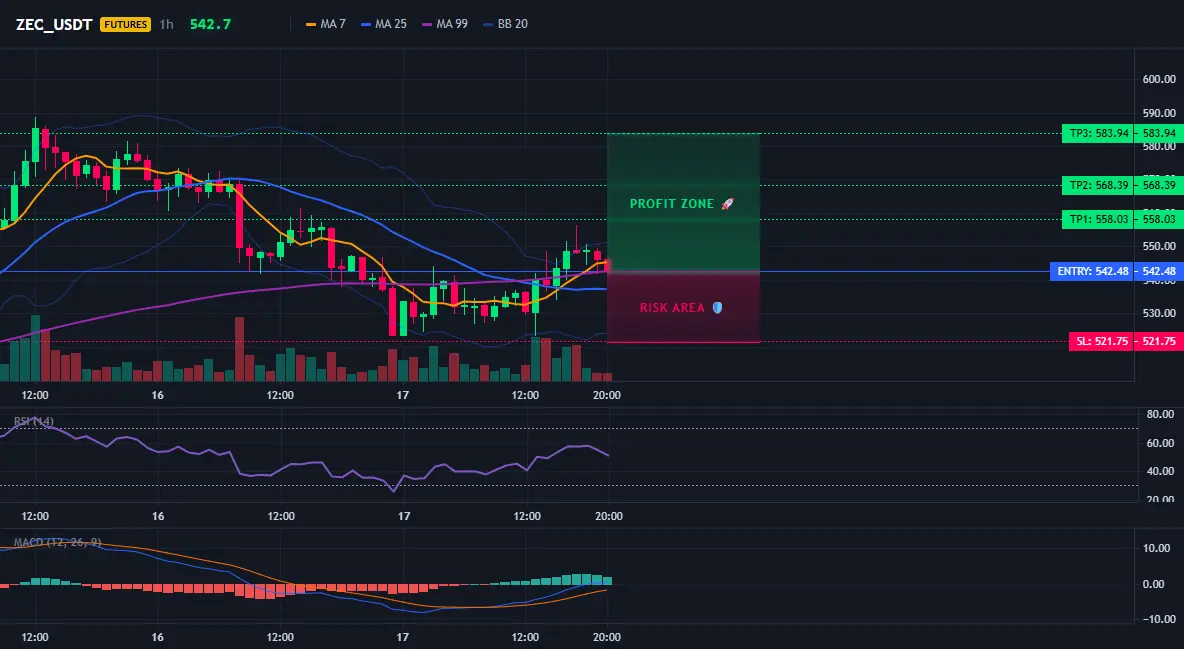The image size is (1184, 649).
Task: Toggle the MA 99 legend entry
Action: [445, 24]
